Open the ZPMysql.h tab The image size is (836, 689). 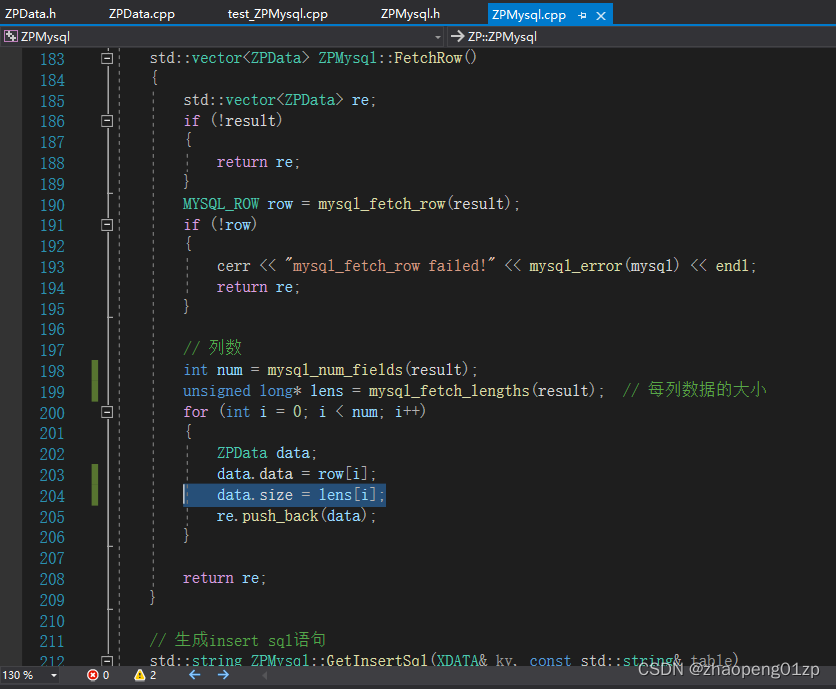[410, 14]
